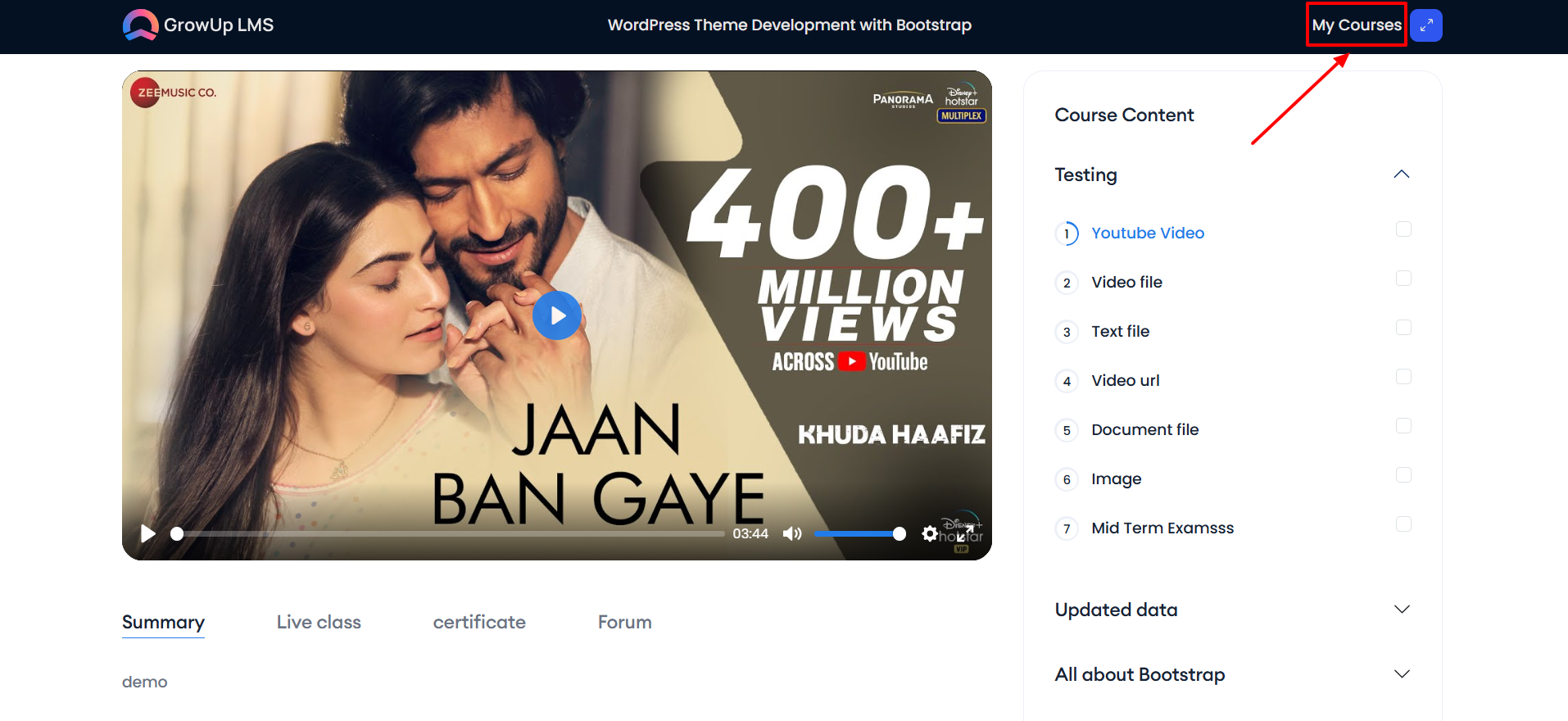Image resolution: width=1568 pixels, height=721 pixels.
Task: Toggle video fullscreen icon in player bar
Action: 965,534
